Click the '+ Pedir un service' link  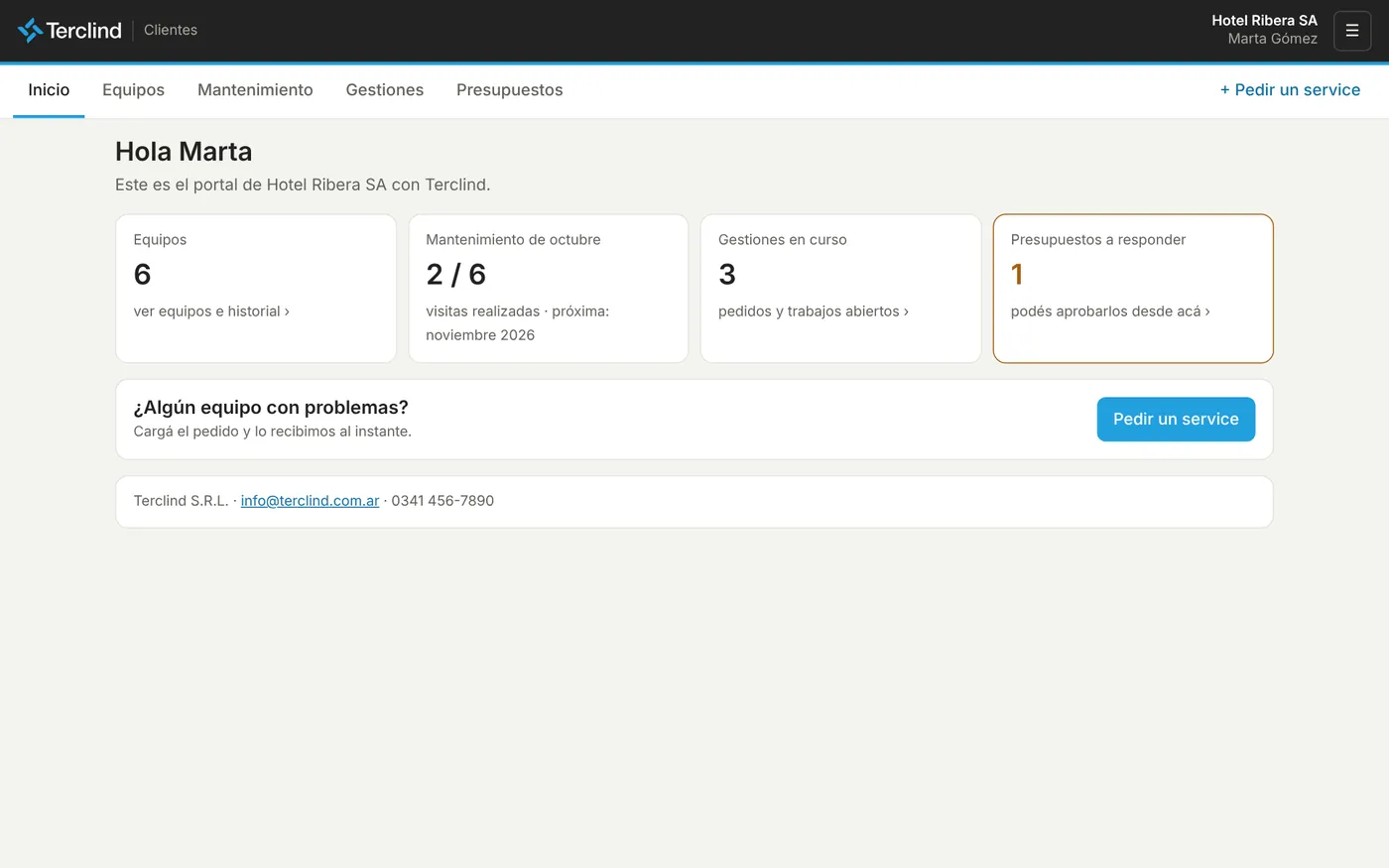tap(1290, 90)
